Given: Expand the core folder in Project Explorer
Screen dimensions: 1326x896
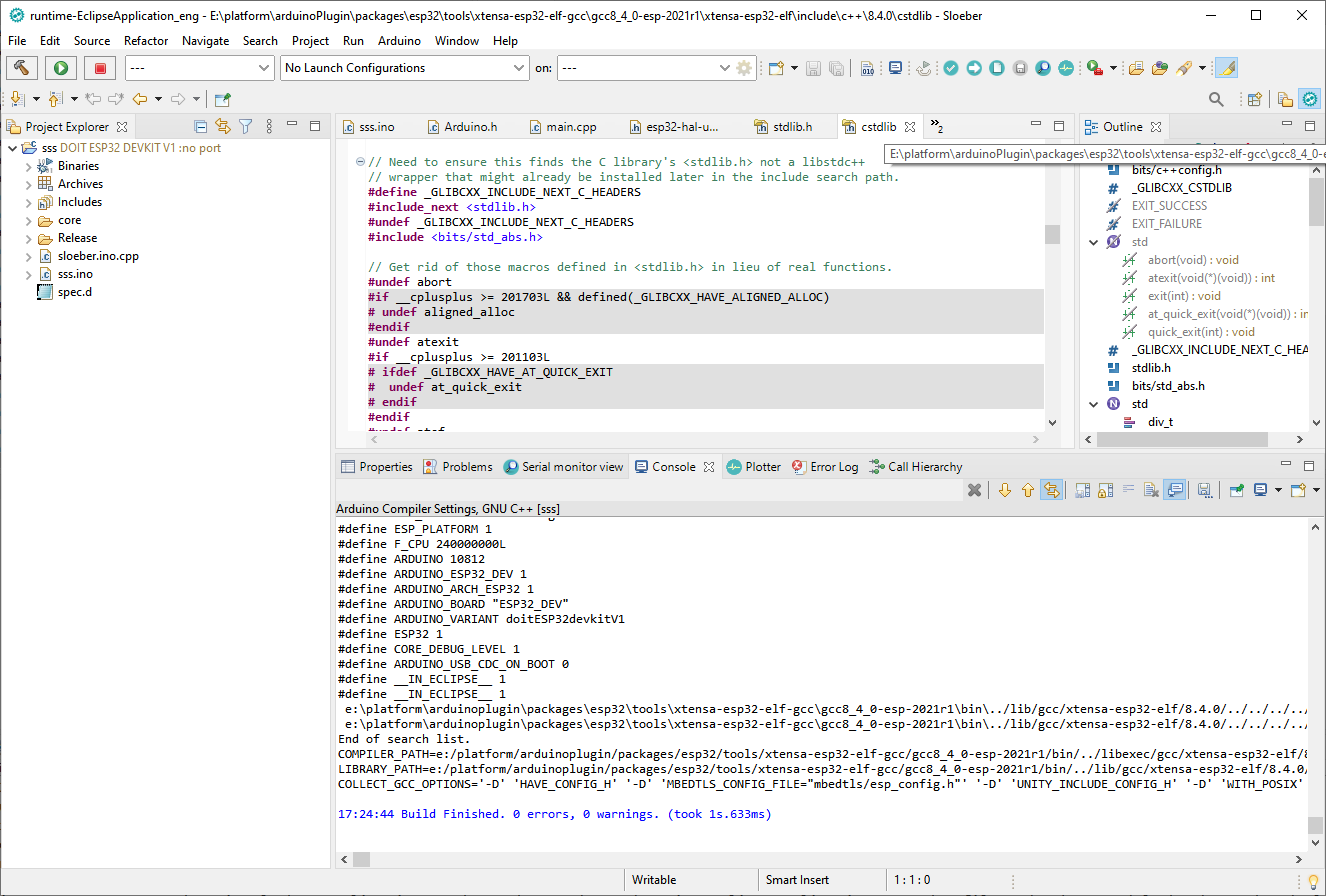Looking at the screenshot, I should pos(30,219).
